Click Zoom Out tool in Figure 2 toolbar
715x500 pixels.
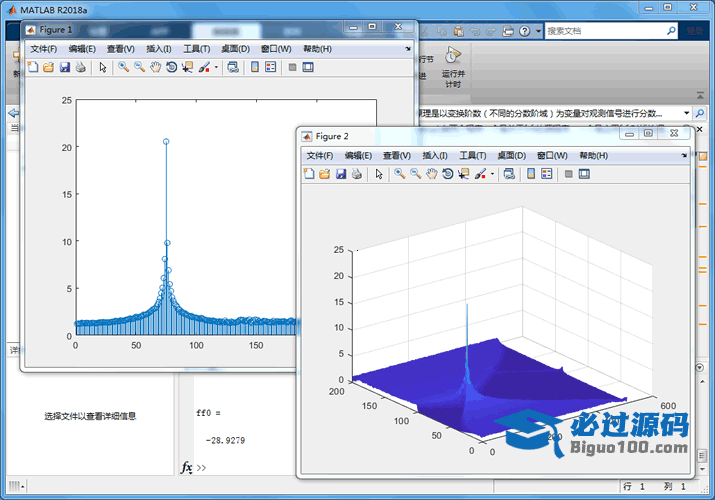pyautogui.click(x=415, y=174)
